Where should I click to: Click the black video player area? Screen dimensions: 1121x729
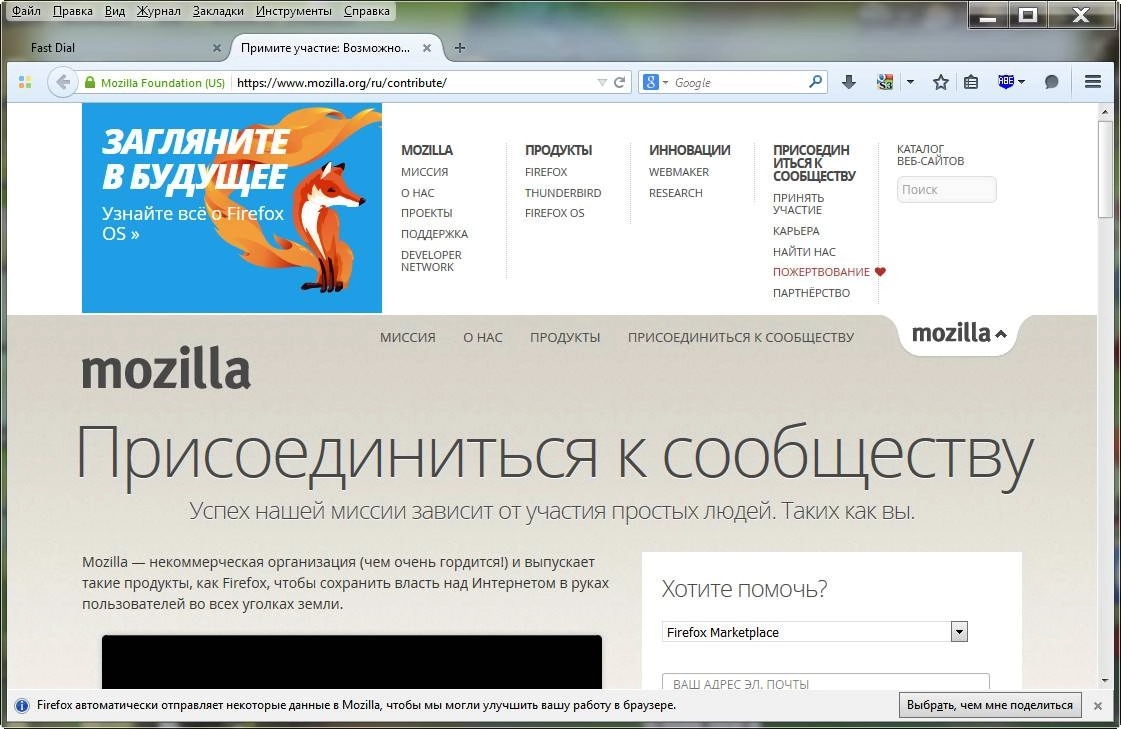pos(352,662)
